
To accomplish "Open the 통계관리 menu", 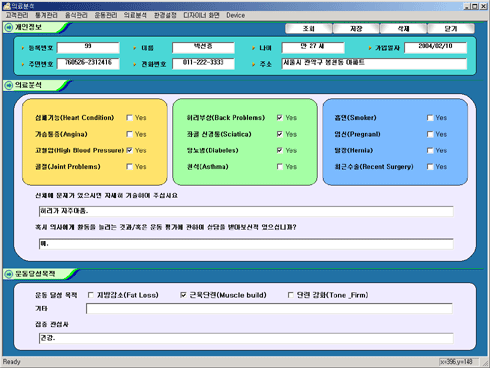I will 46,15.
